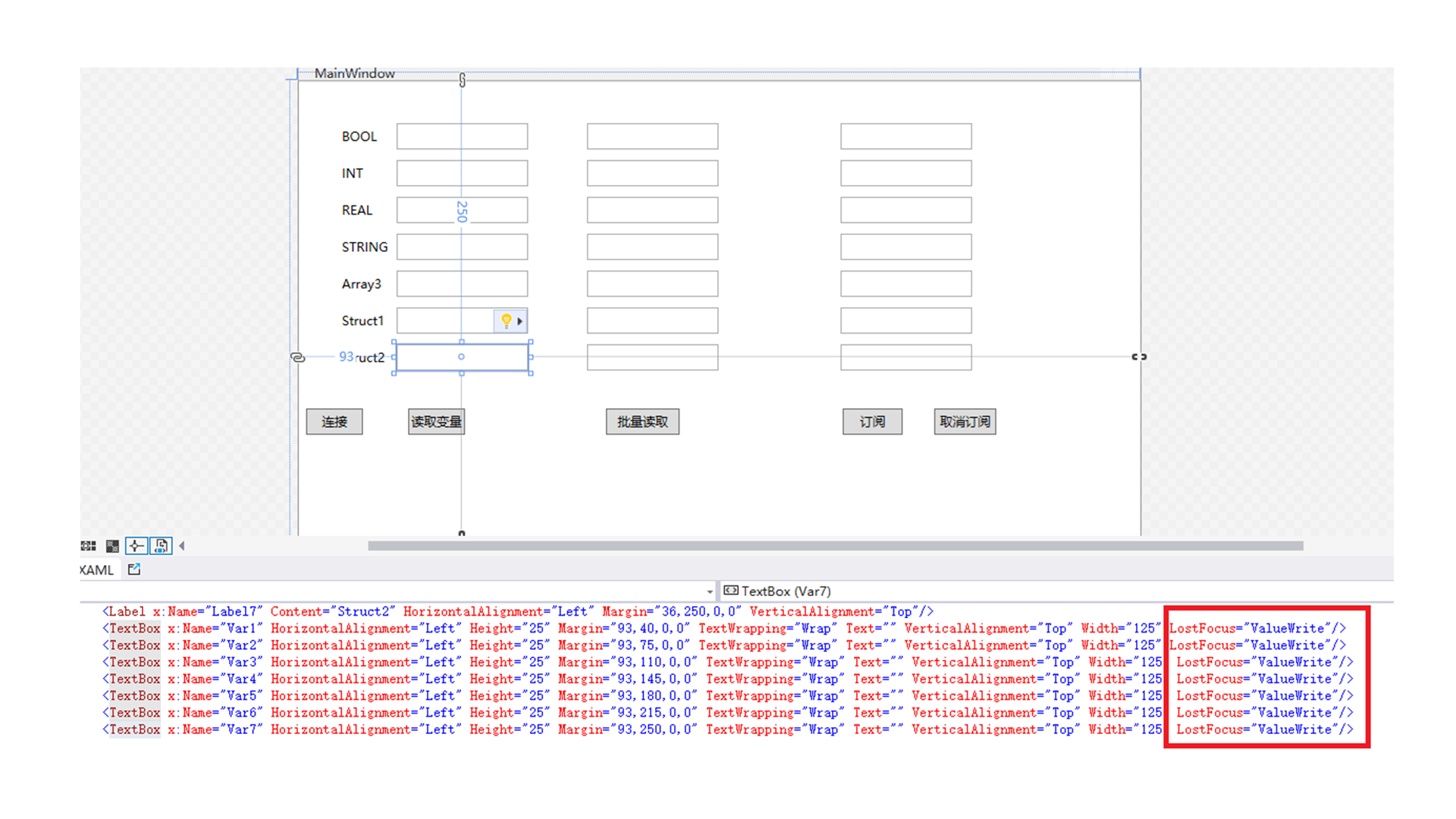This screenshot has width=1456, height=819.
Task: Toggle snap to snaplines button
Action: [136, 546]
